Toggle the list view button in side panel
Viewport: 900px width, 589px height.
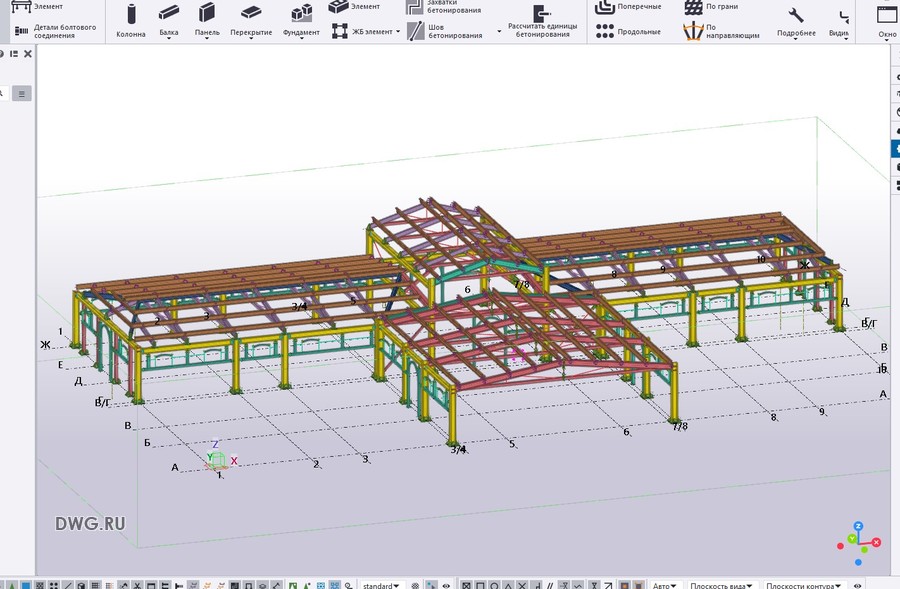pos(22,93)
